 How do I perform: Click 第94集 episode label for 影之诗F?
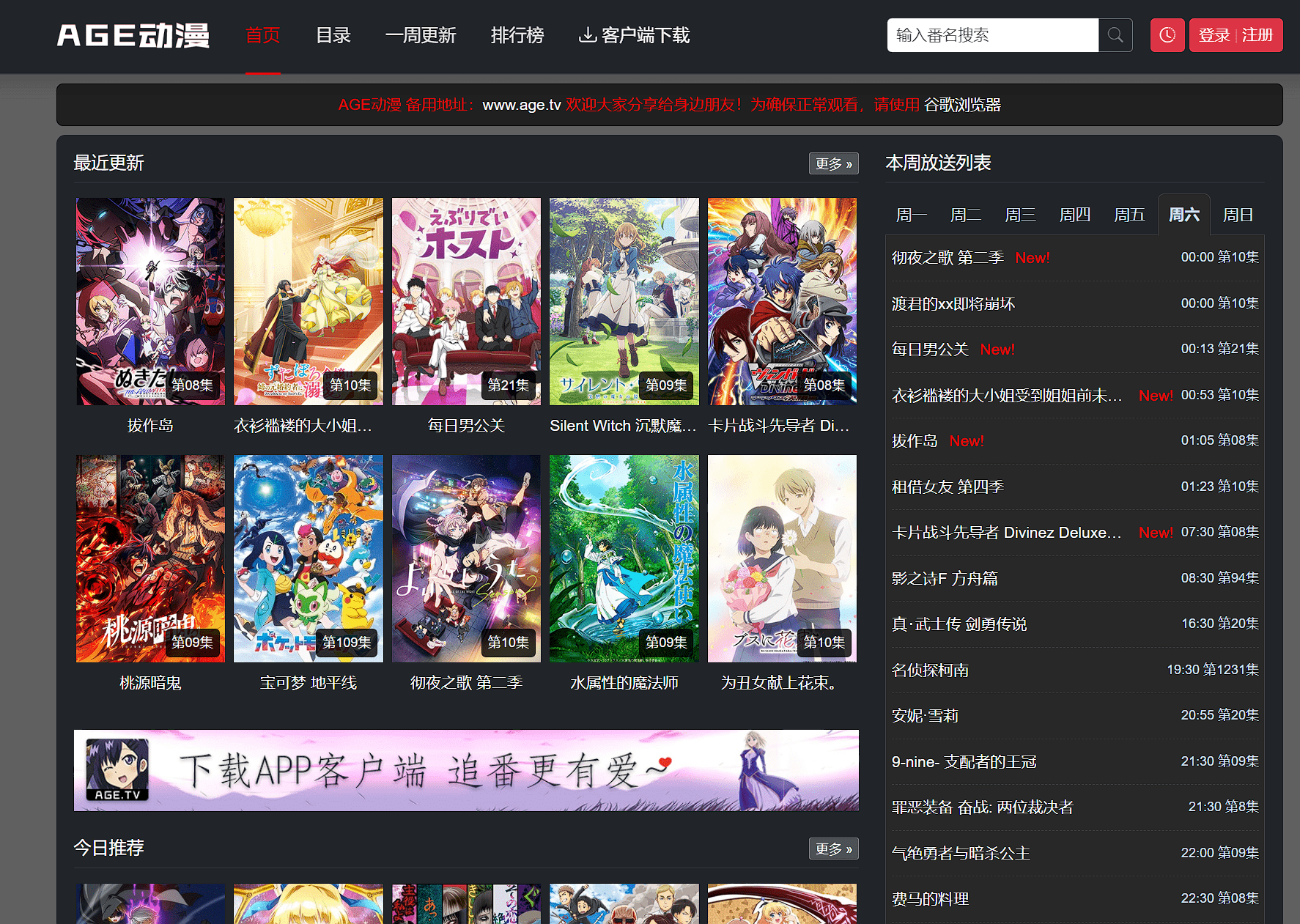[1238, 578]
